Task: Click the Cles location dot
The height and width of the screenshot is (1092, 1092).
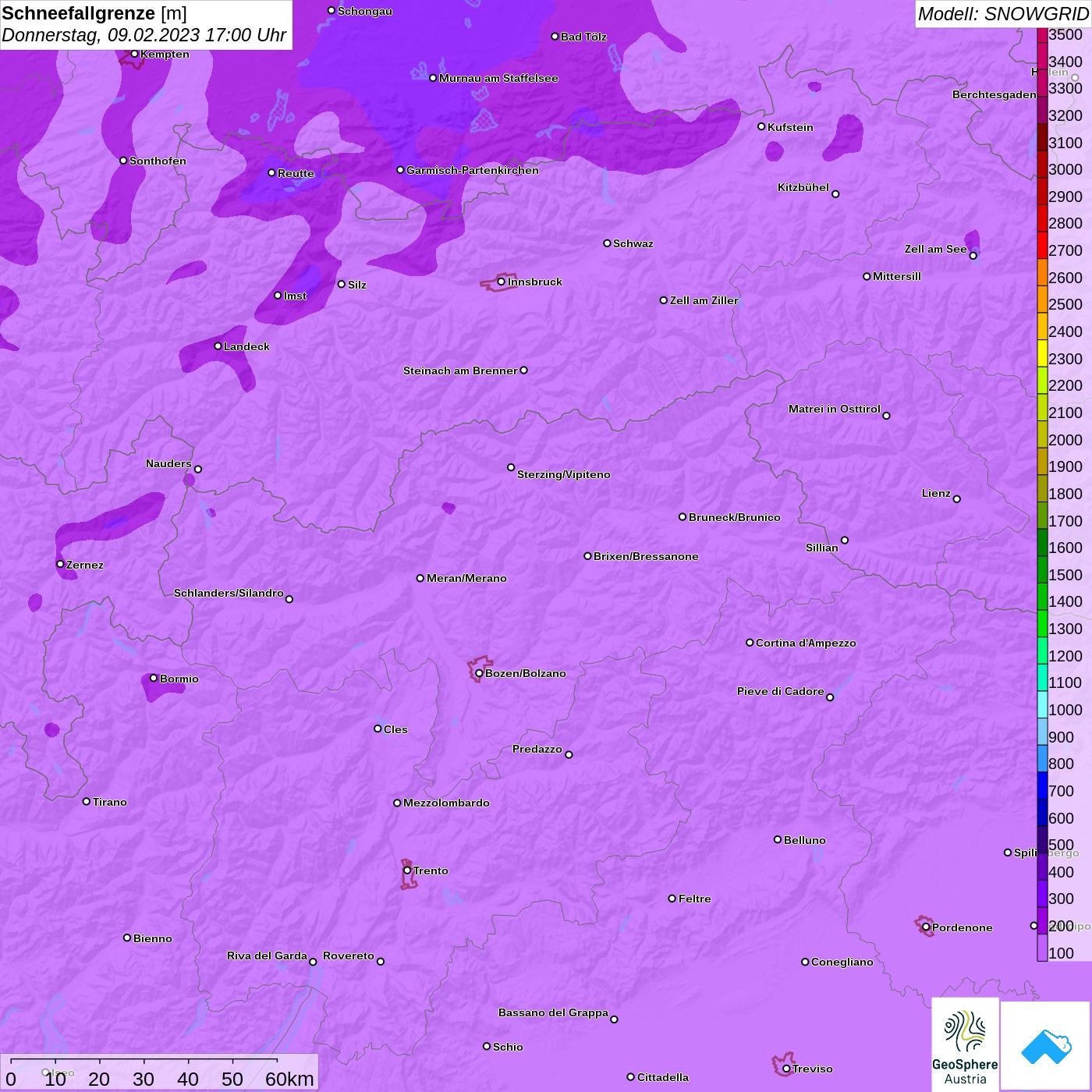Action: pyautogui.click(x=378, y=729)
